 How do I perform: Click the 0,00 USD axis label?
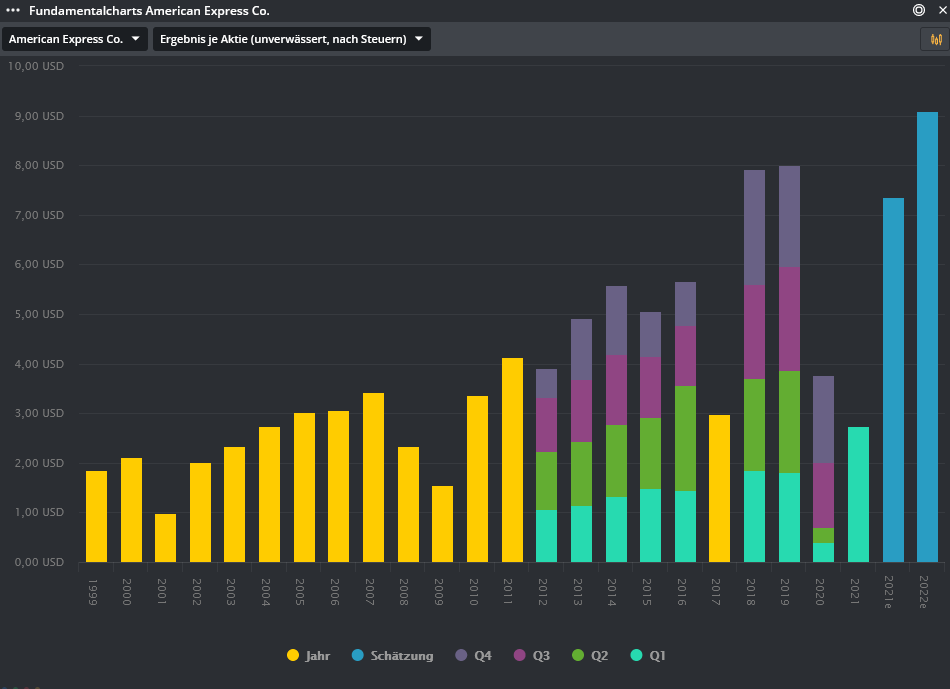(x=39, y=562)
